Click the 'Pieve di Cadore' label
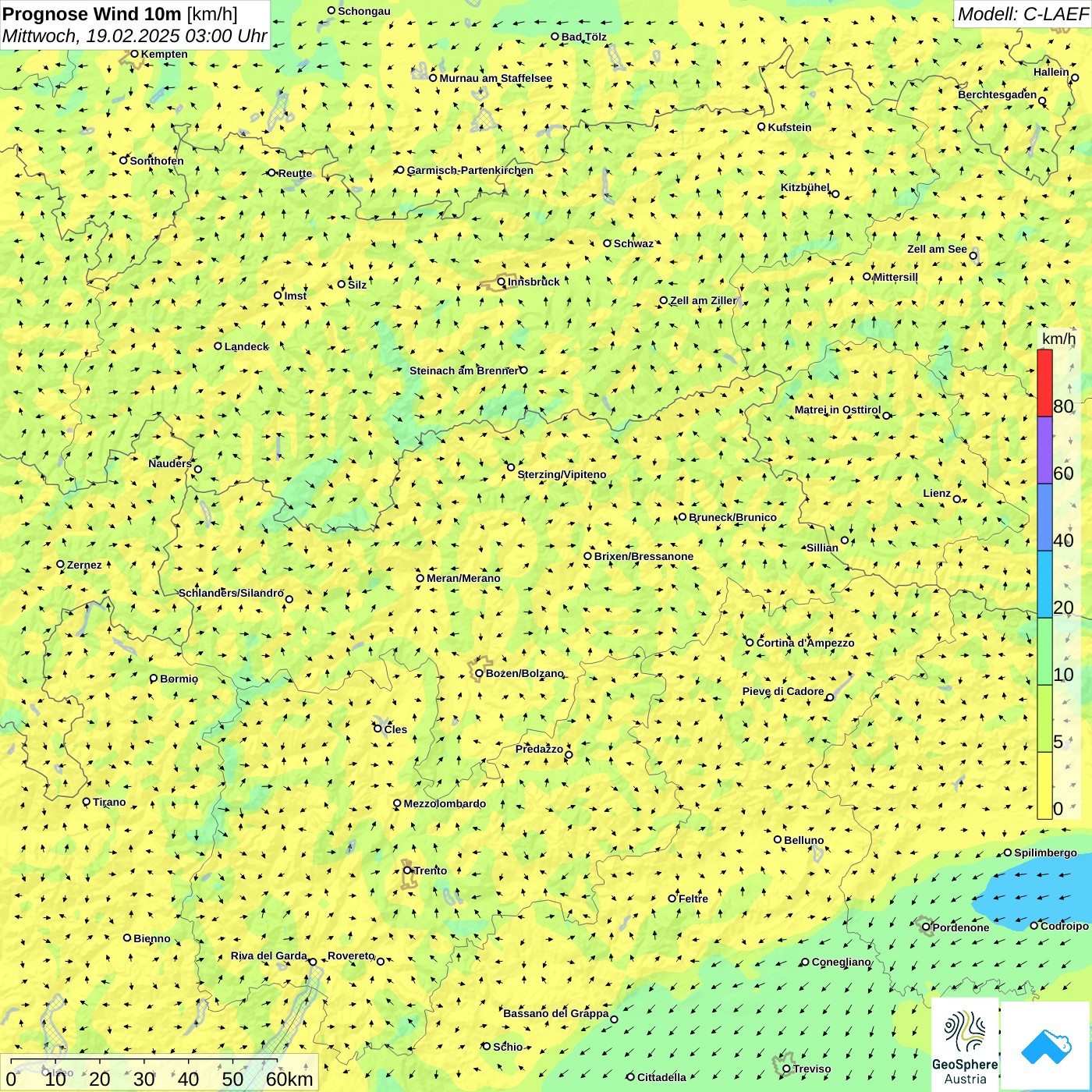This screenshot has height=1092, width=1092. click(x=783, y=691)
